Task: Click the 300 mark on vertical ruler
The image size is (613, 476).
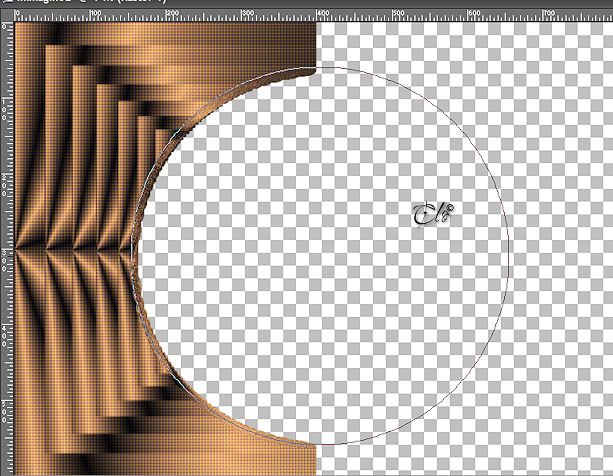Action: [4, 260]
